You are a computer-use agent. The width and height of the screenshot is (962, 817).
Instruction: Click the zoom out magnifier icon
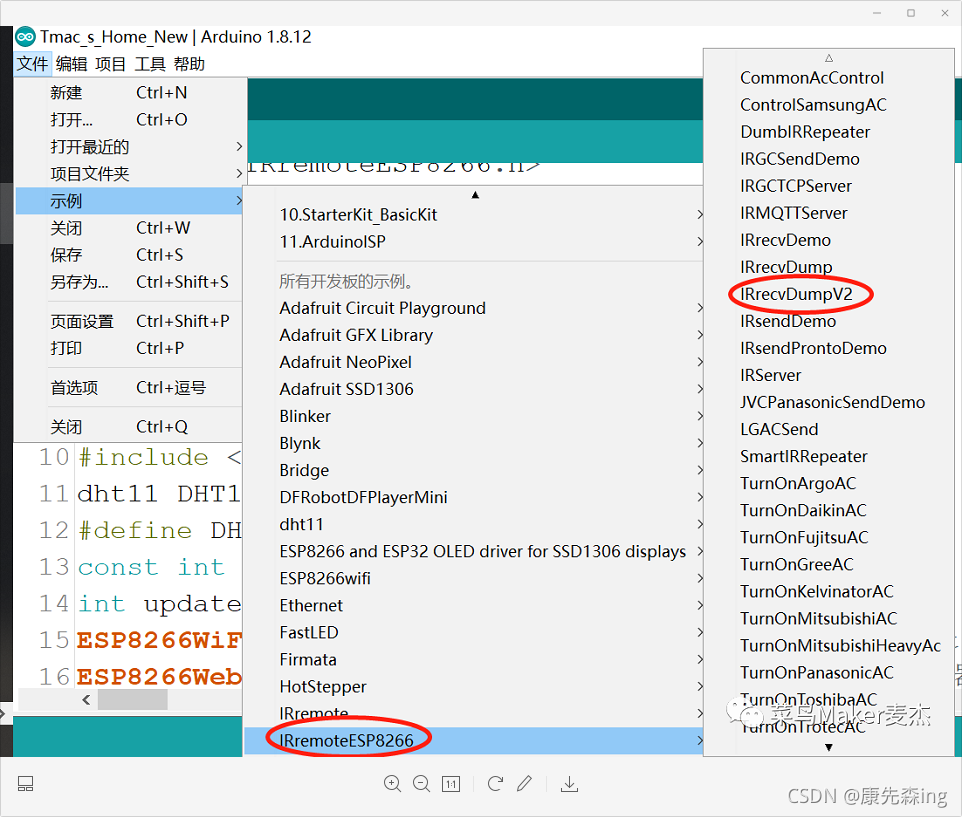click(421, 784)
